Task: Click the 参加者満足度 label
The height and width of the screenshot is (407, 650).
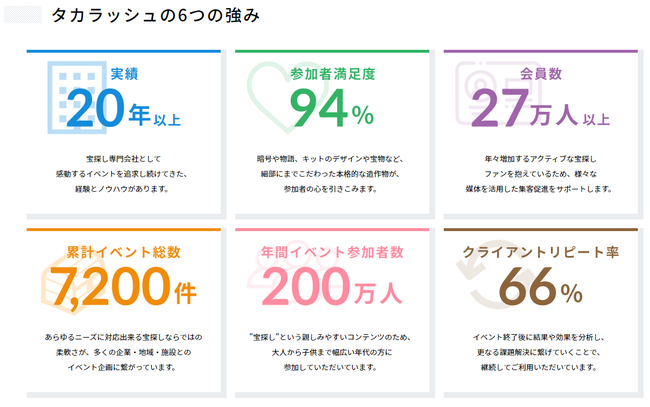Action: coord(332,74)
